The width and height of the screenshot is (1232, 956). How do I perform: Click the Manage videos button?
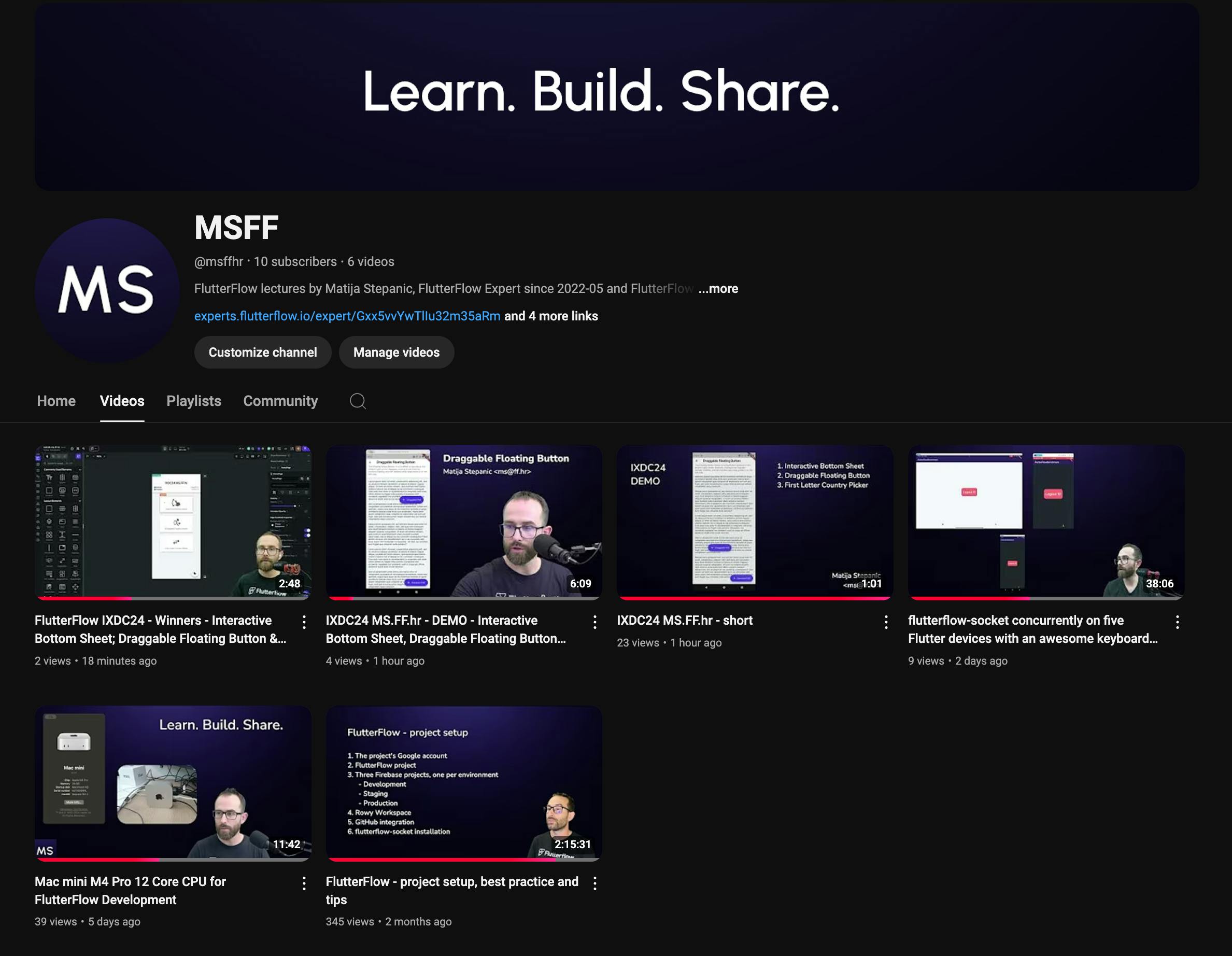[396, 352]
